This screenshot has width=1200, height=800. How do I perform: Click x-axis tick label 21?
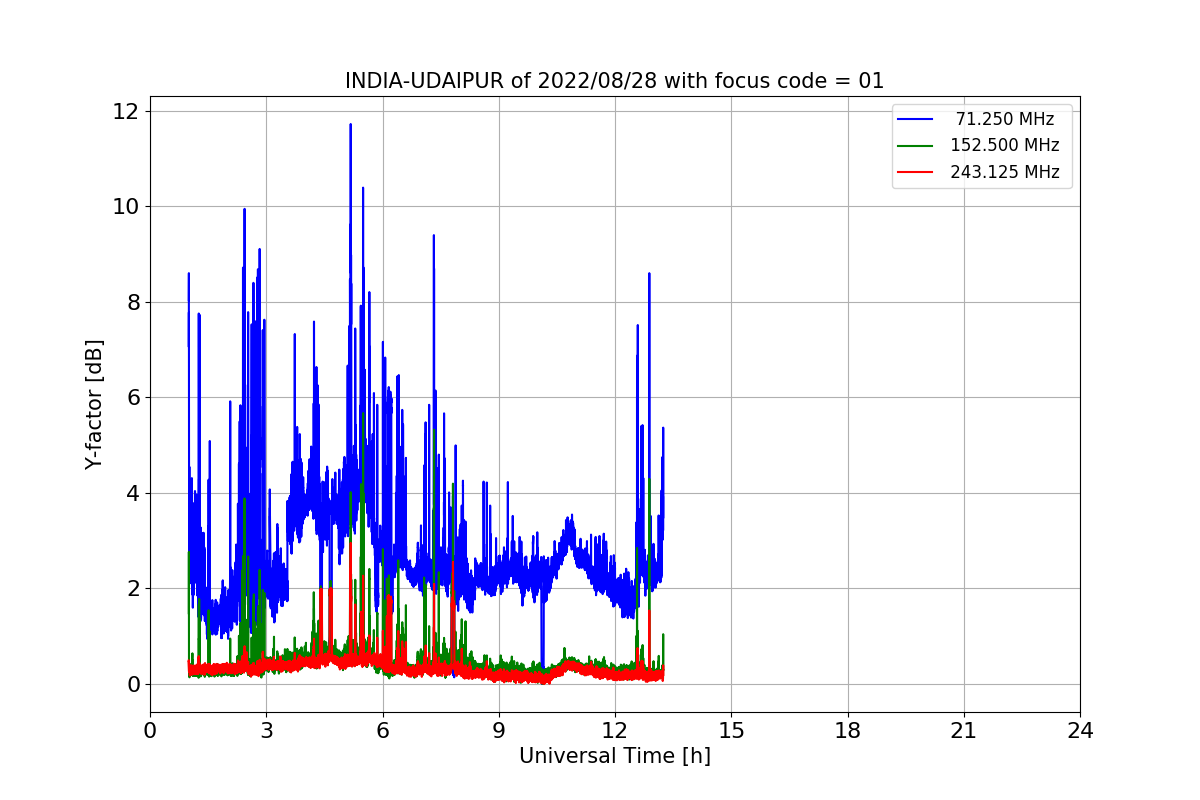[964, 731]
